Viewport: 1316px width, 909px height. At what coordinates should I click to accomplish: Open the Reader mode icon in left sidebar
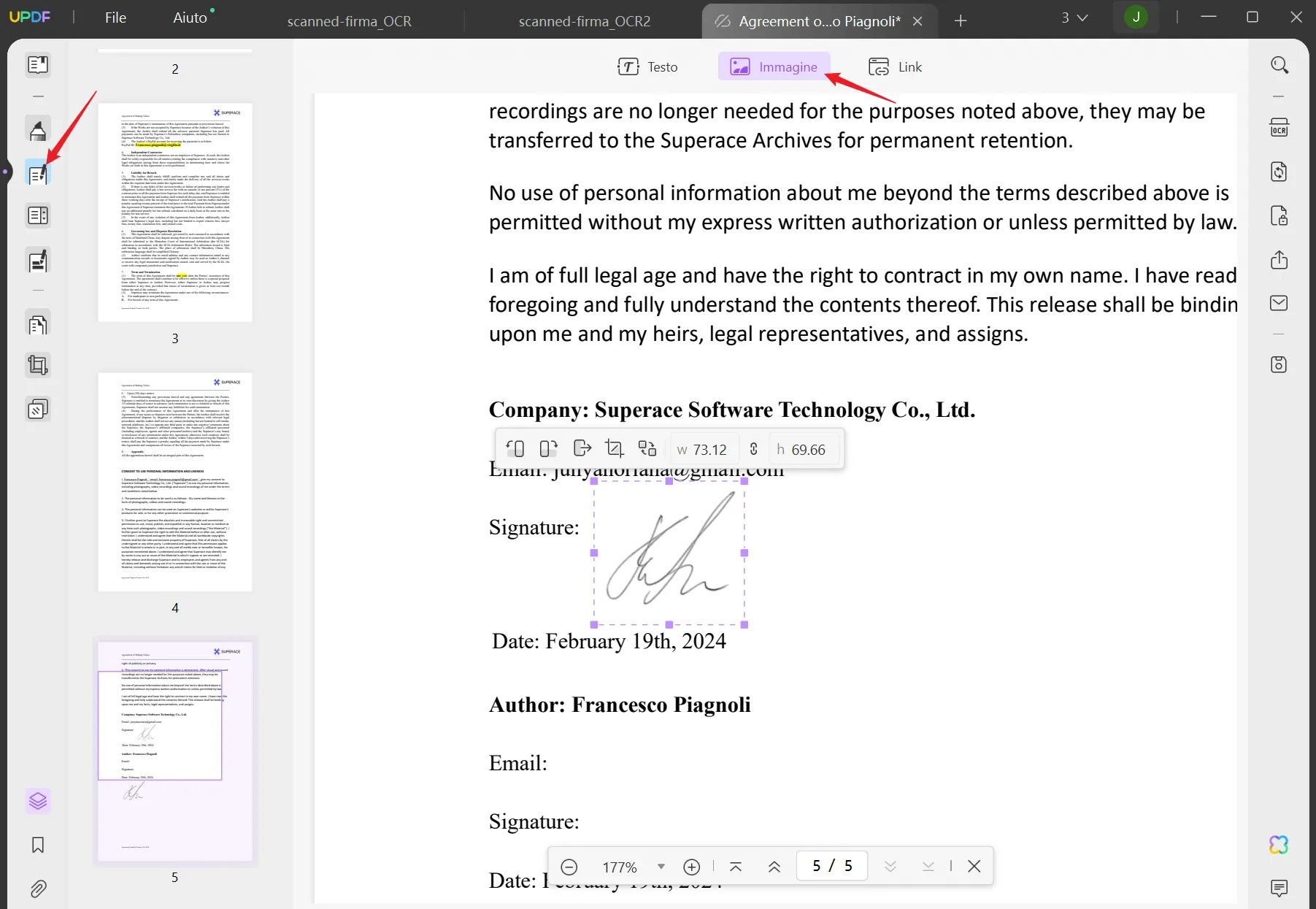pos(38,65)
